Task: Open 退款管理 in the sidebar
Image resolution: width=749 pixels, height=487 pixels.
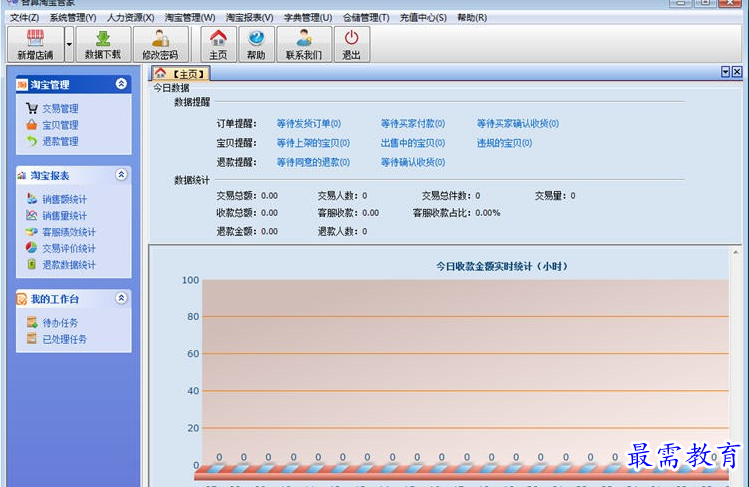Action: click(60, 141)
